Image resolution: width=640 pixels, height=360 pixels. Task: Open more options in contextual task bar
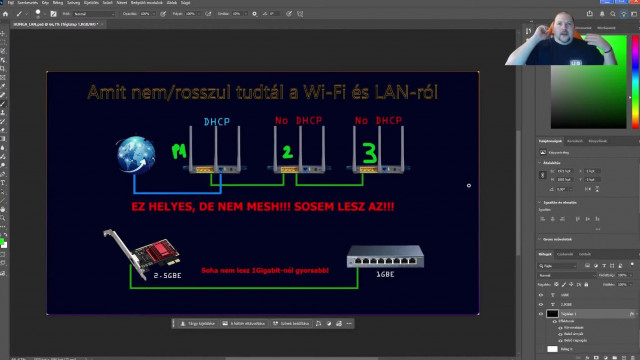coord(349,323)
